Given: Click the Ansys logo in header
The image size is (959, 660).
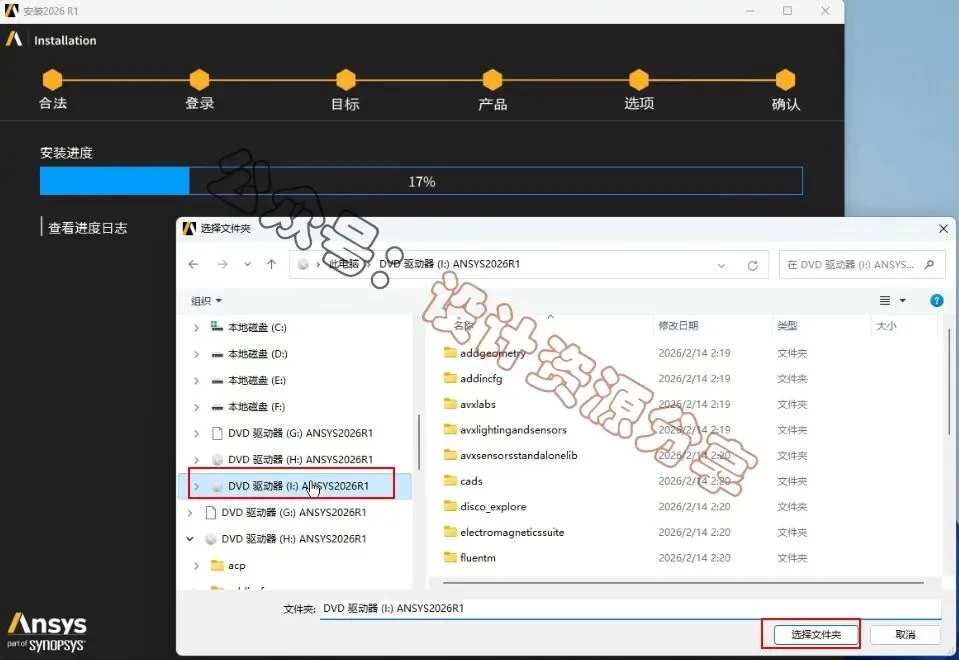Looking at the screenshot, I should pyautogui.click(x=14, y=40).
